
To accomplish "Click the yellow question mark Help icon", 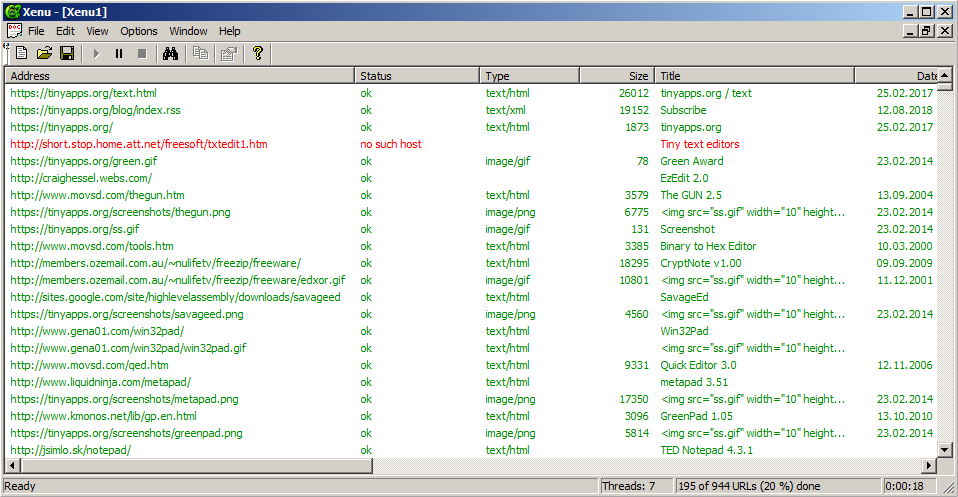I will (x=257, y=53).
